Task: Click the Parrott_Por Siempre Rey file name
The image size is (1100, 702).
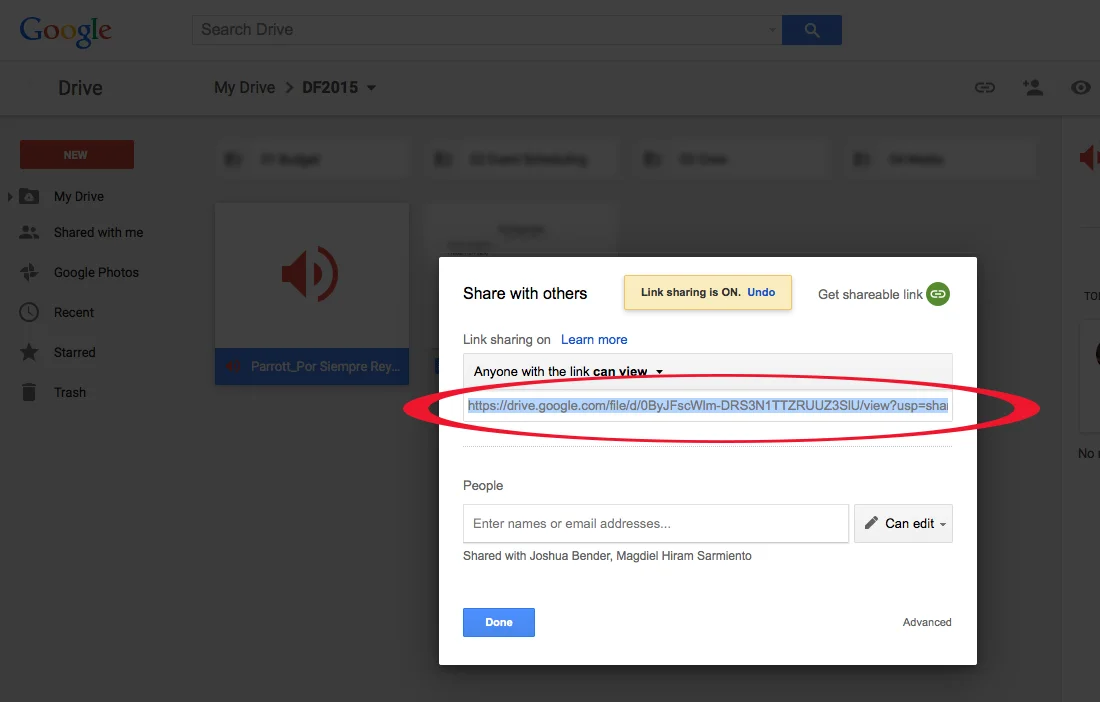Action: pos(326,366)
